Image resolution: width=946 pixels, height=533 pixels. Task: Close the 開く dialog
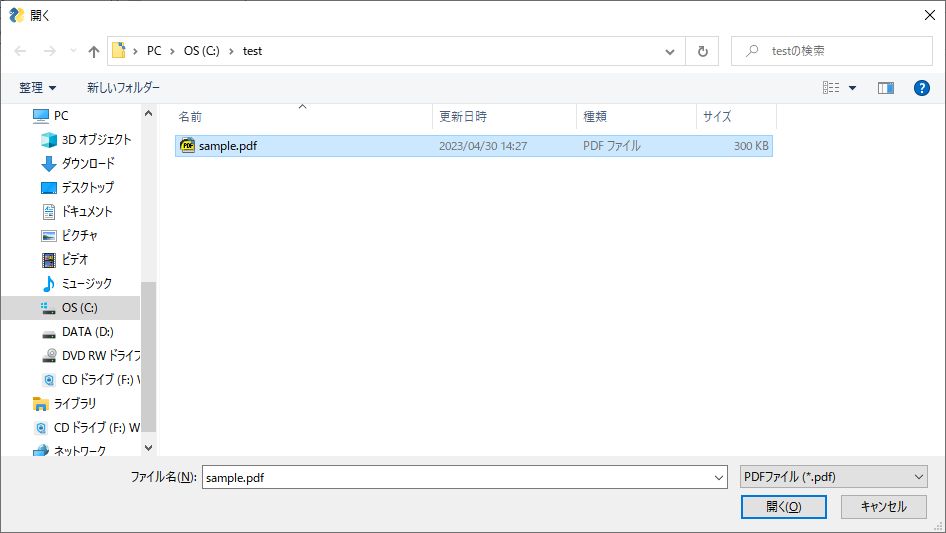(930, 15)
